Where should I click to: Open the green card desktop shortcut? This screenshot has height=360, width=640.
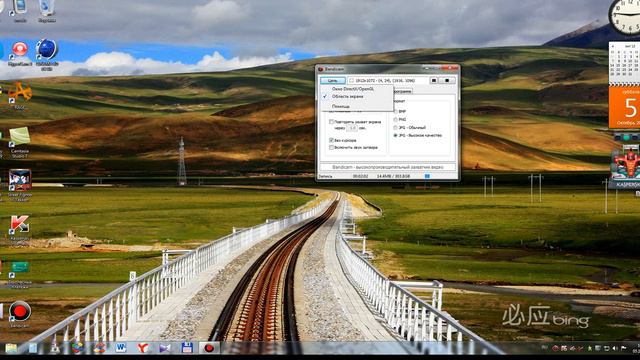(x=19, y=273)
